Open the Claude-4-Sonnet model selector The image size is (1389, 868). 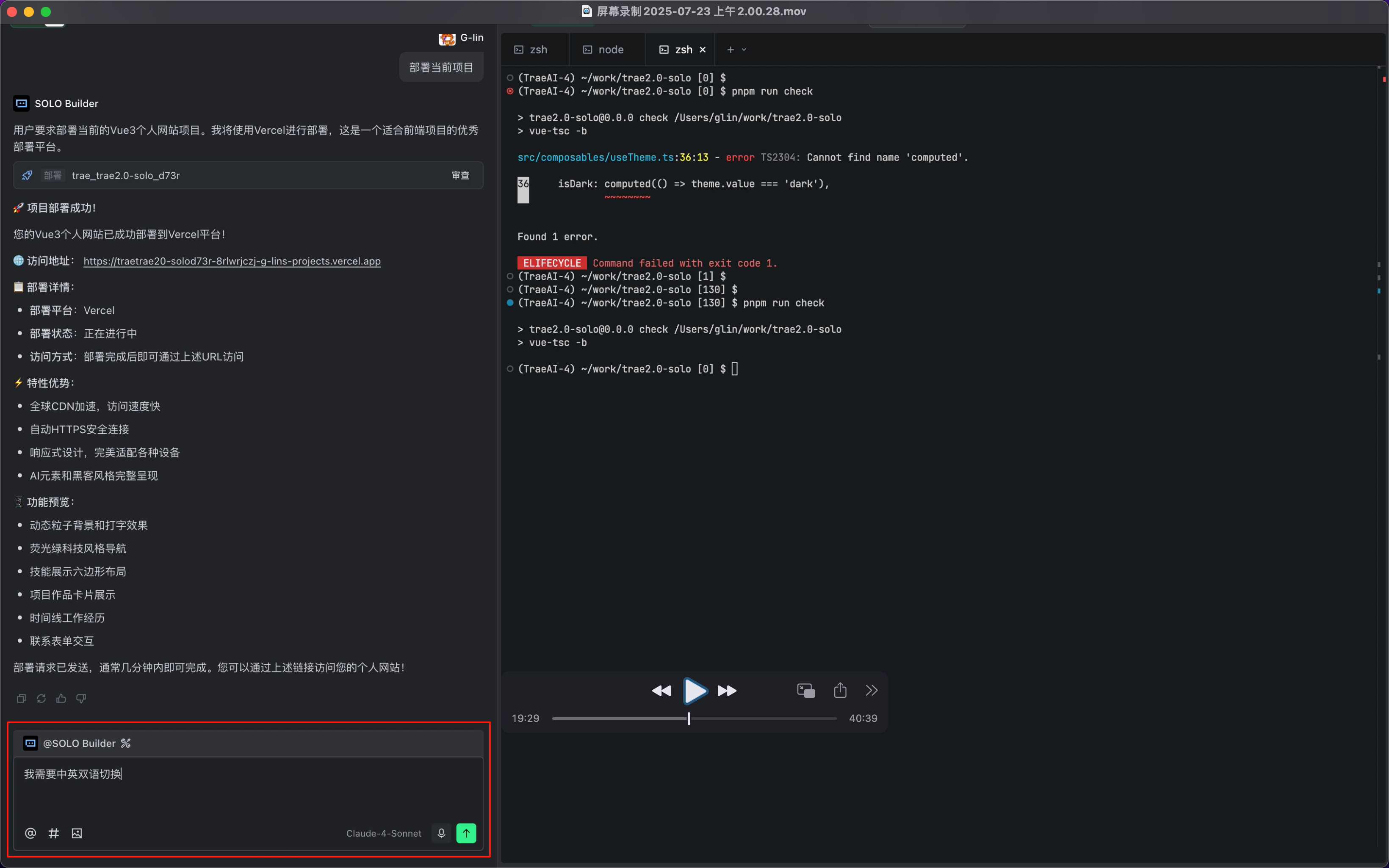tap(383, 833)
